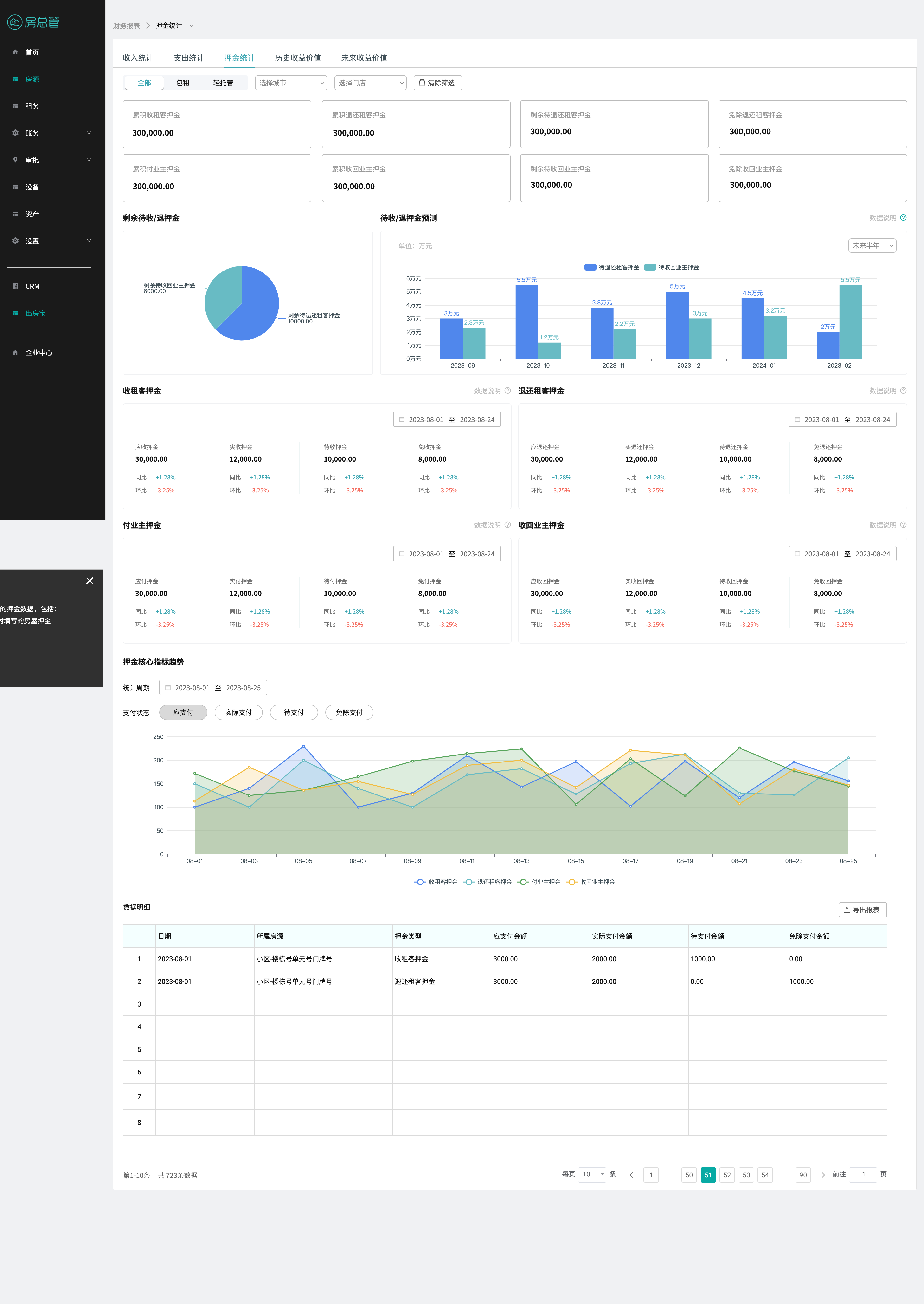This screenshot has height=1304, width=924.
Task: Select 待支付 payment status
Action: click(294, 712)
